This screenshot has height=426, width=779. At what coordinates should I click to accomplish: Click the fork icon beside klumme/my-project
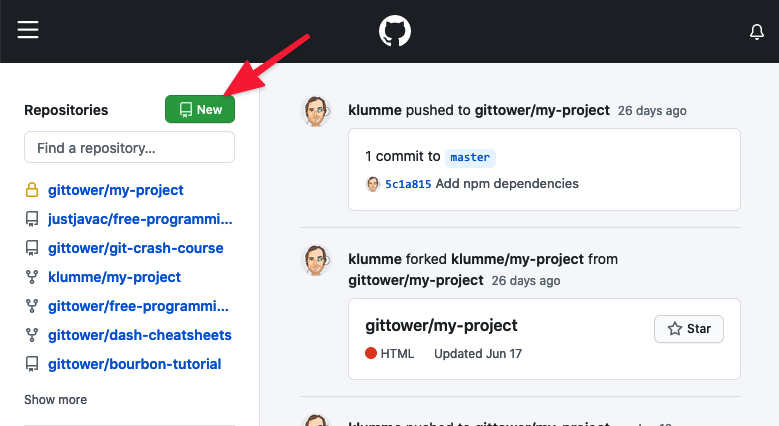coord(32,277)
